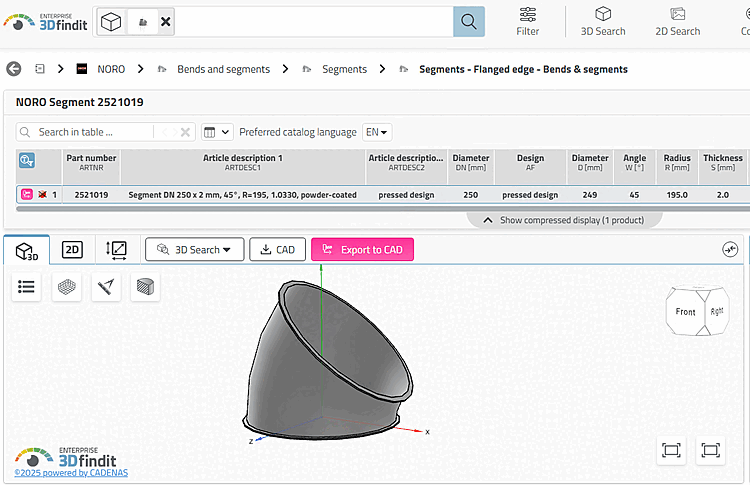Click the previous search result arrow
Screen dimensions: 750x485
(x=165, y=132)
